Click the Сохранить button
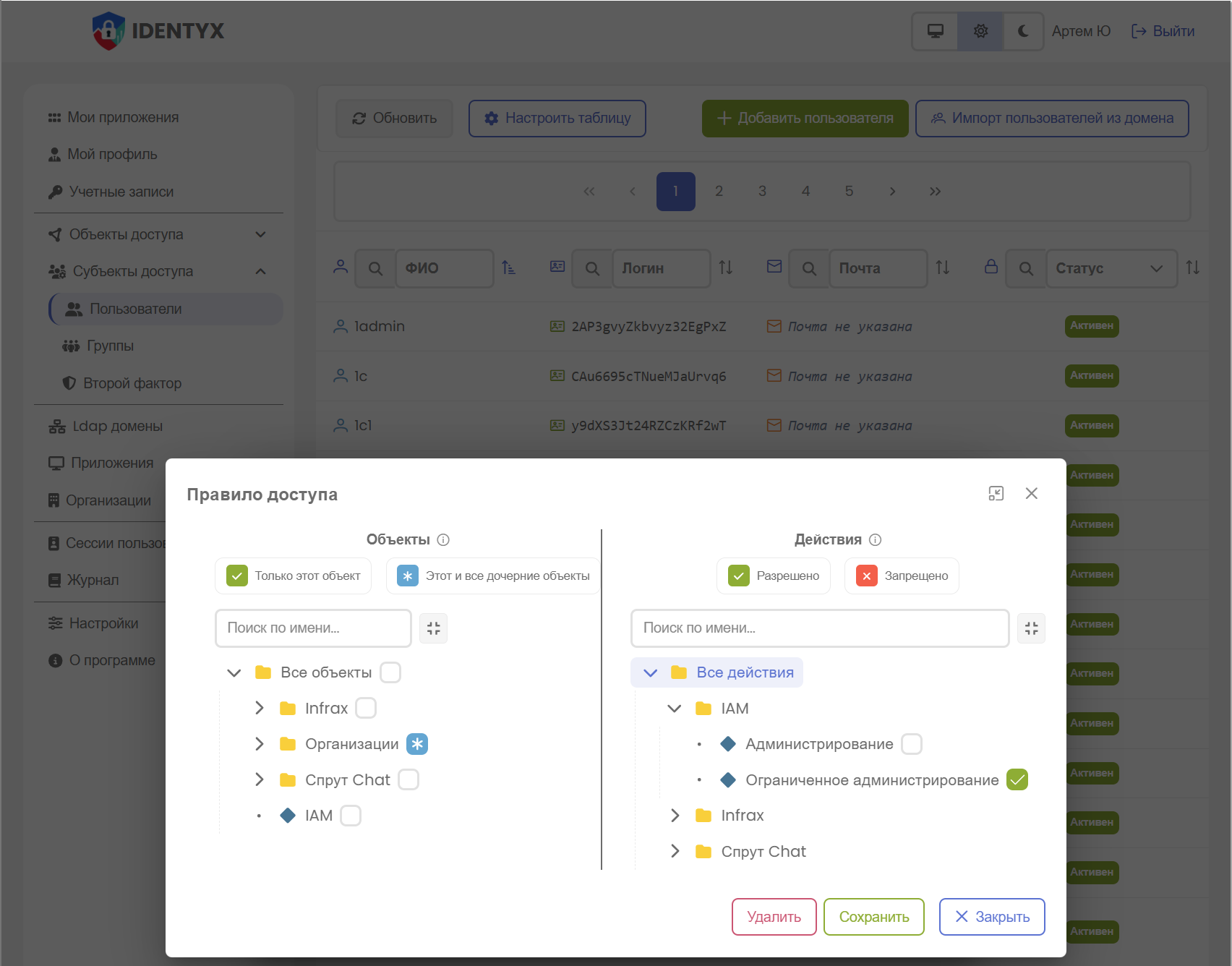The height and width of the screenshot is (966, 1232). point(873,917)
